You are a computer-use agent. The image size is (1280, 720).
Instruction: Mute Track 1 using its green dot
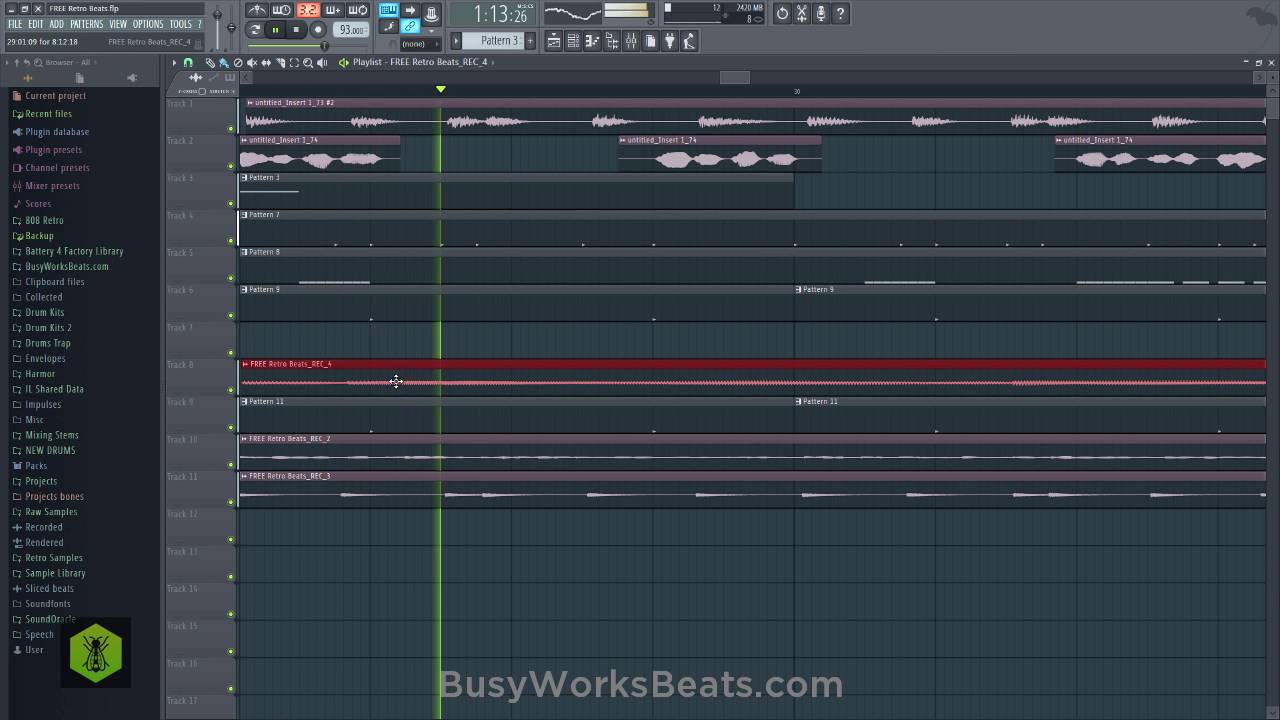click(x=231, y=128)
